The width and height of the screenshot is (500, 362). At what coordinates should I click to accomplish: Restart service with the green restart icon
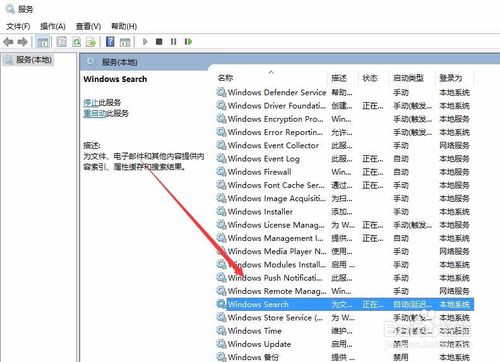[188, 42]
